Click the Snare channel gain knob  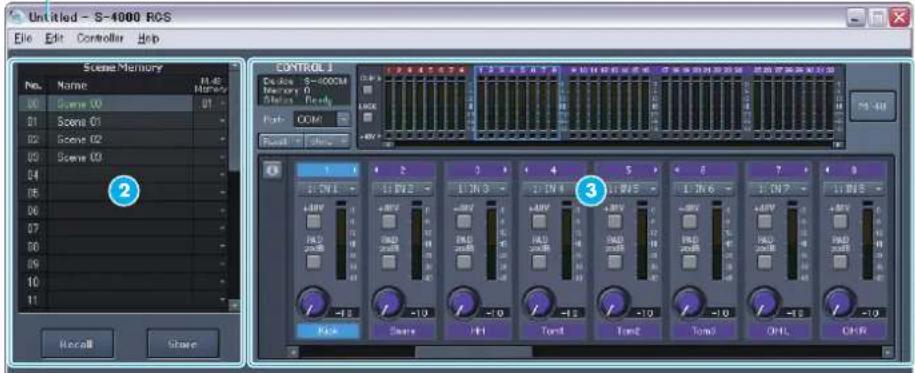click(386, 302)
